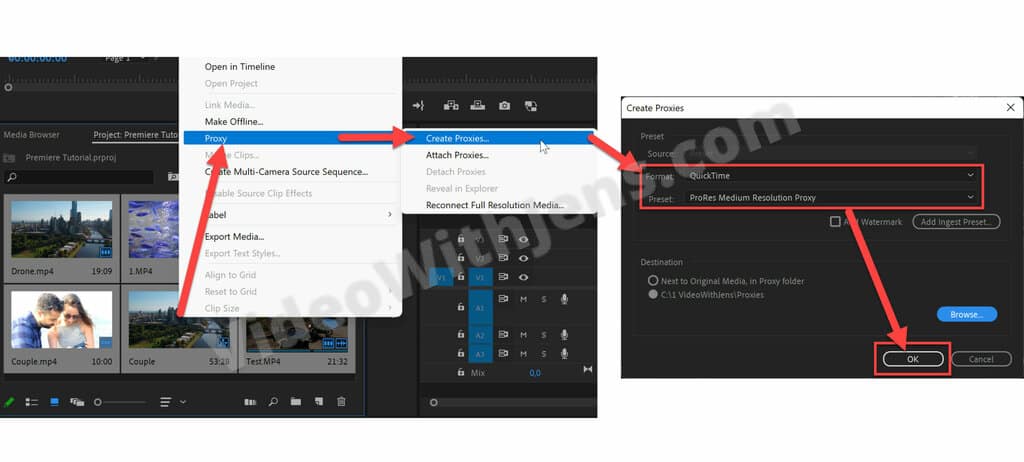Image resolution: width=1024 pixels, height=462 pixels.
Task: Toggle track output eye for V3
Action: pyautogui.click(x=523, y=240)
